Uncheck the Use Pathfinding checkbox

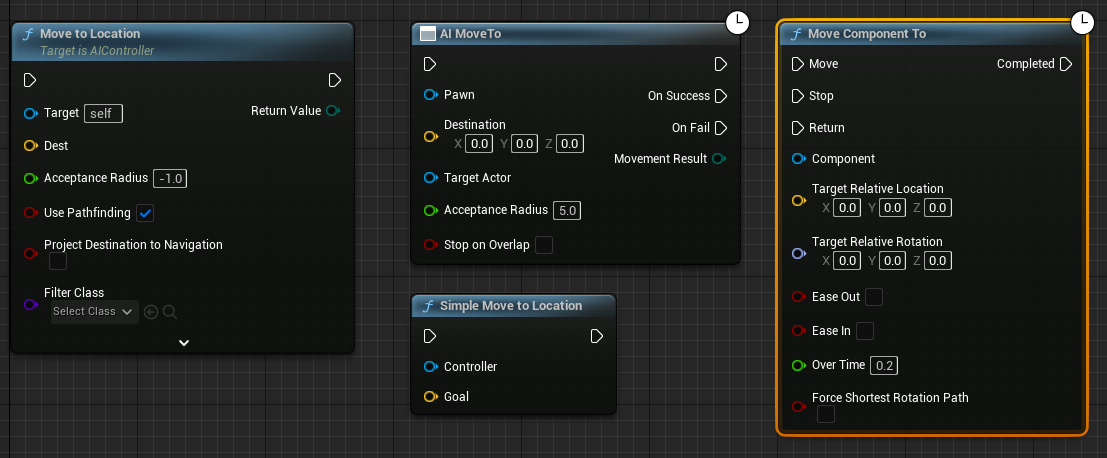pyautogui.click(x=145, y=212)
